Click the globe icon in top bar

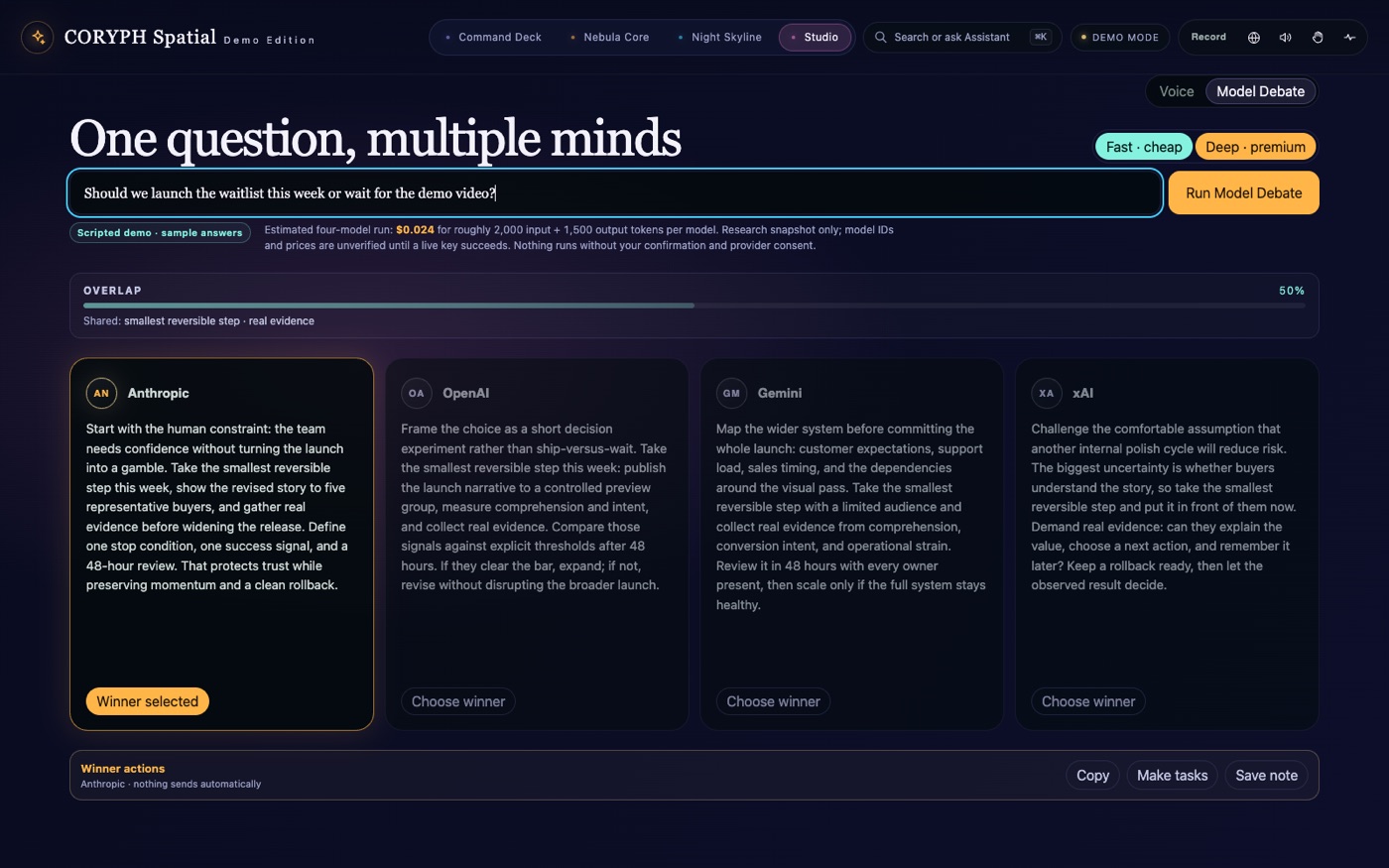click(x=1254, y=38)
